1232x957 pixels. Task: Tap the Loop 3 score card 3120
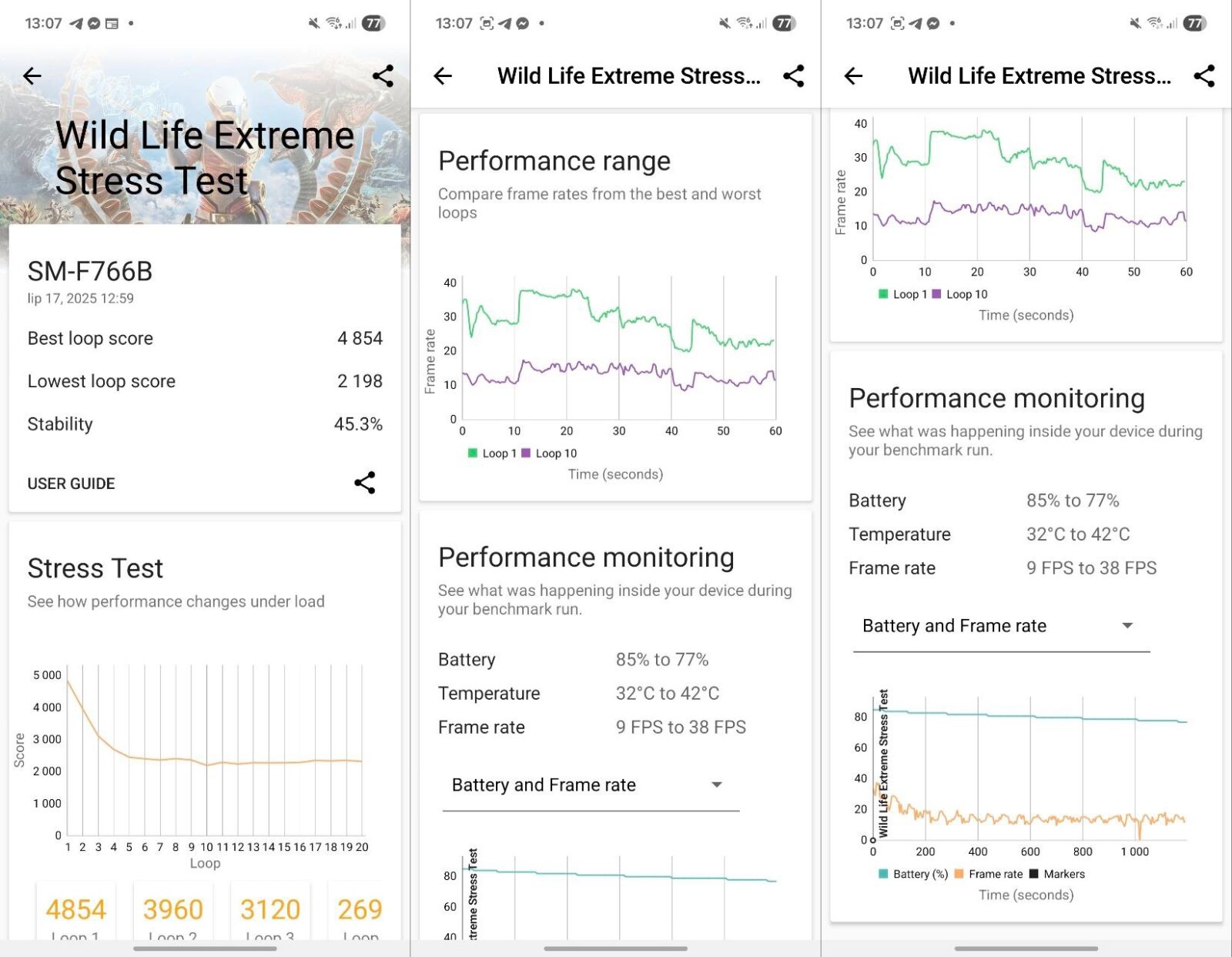tap(269, 912)
